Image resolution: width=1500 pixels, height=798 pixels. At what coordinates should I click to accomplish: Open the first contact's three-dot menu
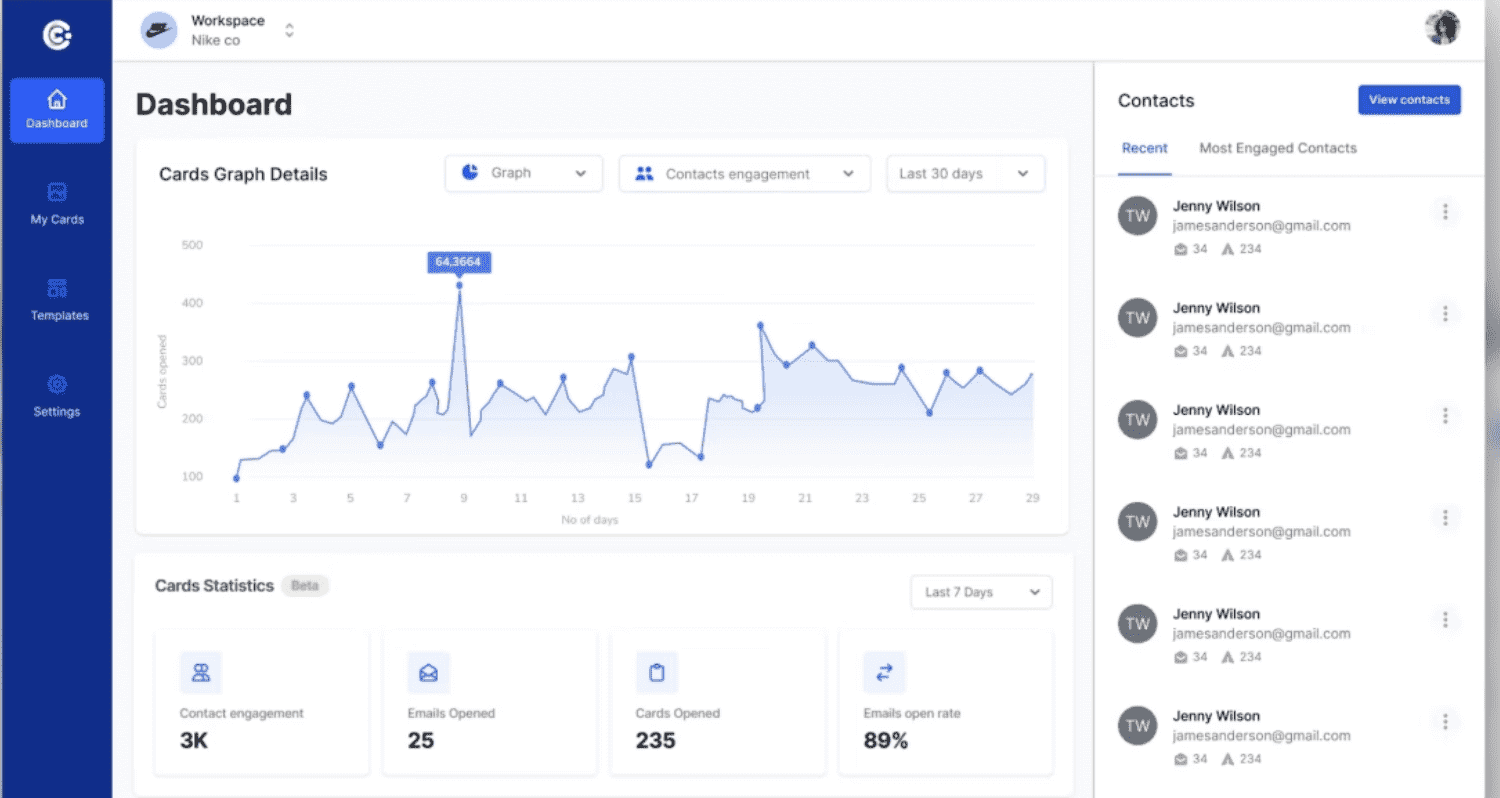tap(1445, 212)
